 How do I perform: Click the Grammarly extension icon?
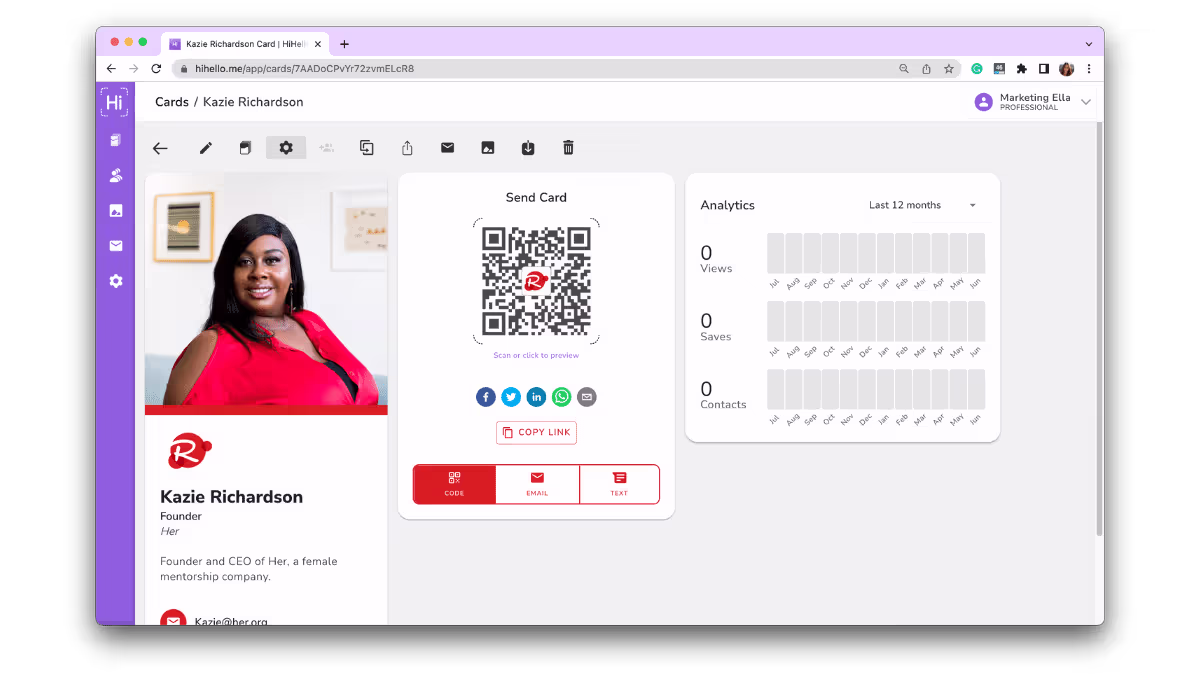click(977, 69)
